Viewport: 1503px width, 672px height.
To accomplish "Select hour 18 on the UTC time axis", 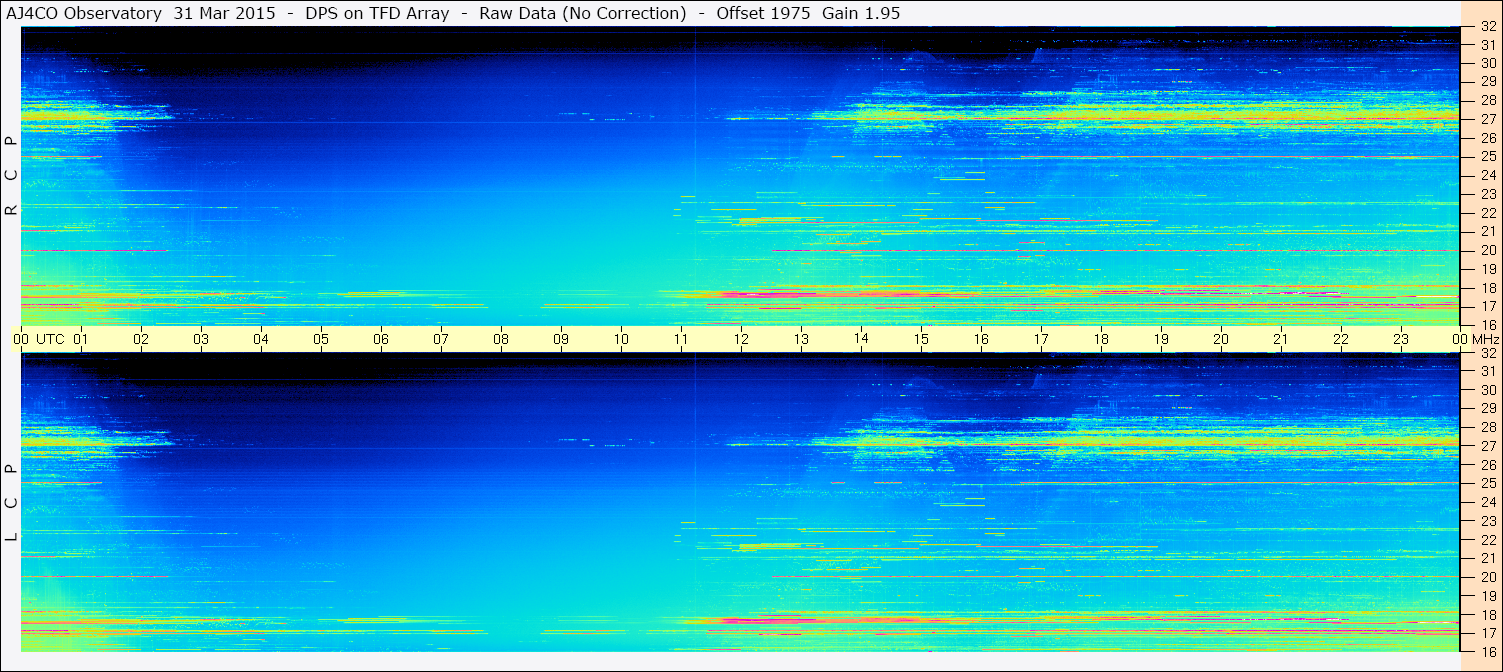I will tap(1101, 339).
